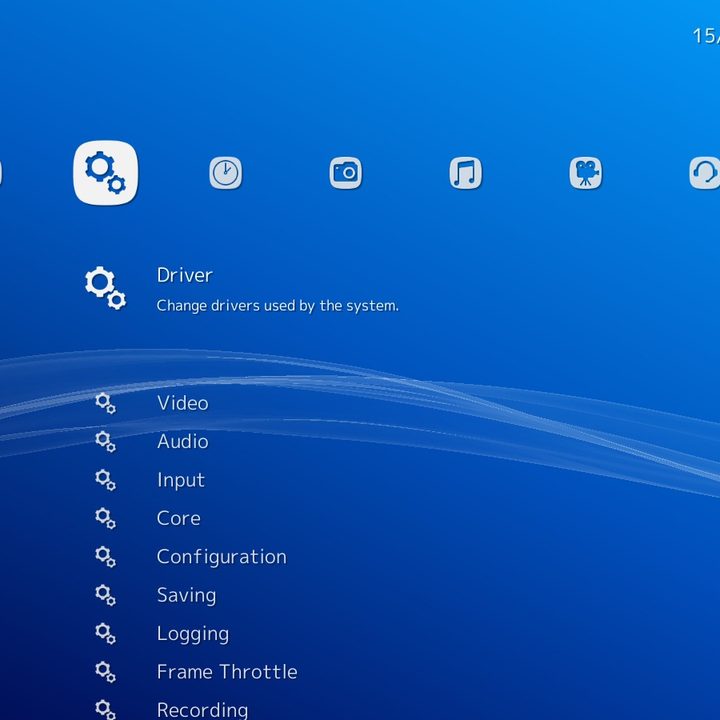Click the gears icon beside Driver
The width and height of the screenshot is (720, 720).
tap(106, 288)
